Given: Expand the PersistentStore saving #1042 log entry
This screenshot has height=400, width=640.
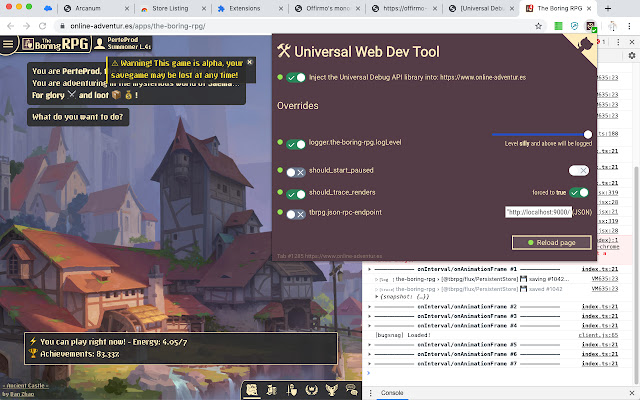Looking at the screenshot, I should [x=377, y=279].
